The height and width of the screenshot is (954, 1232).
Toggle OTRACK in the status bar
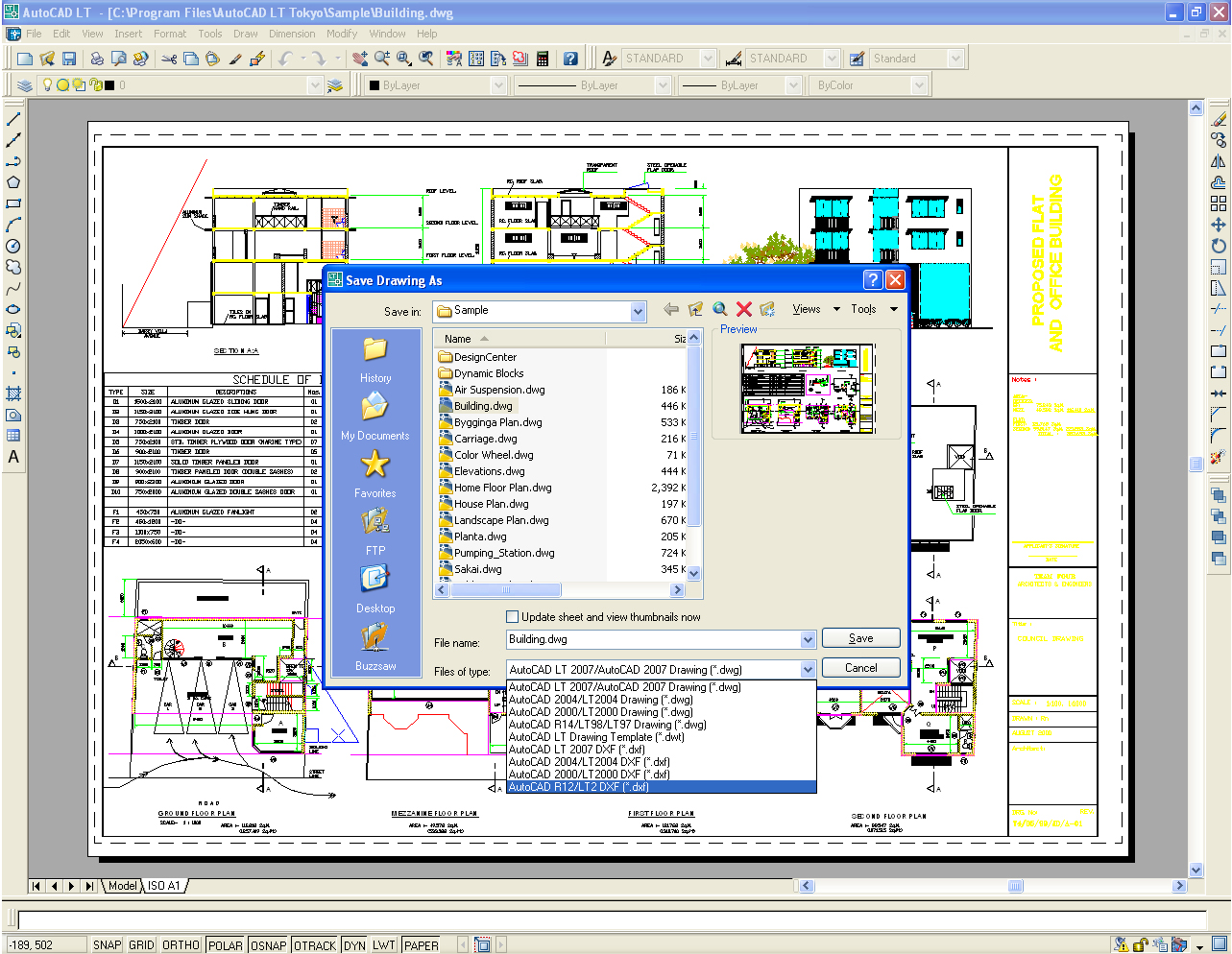tap(315, 945)
